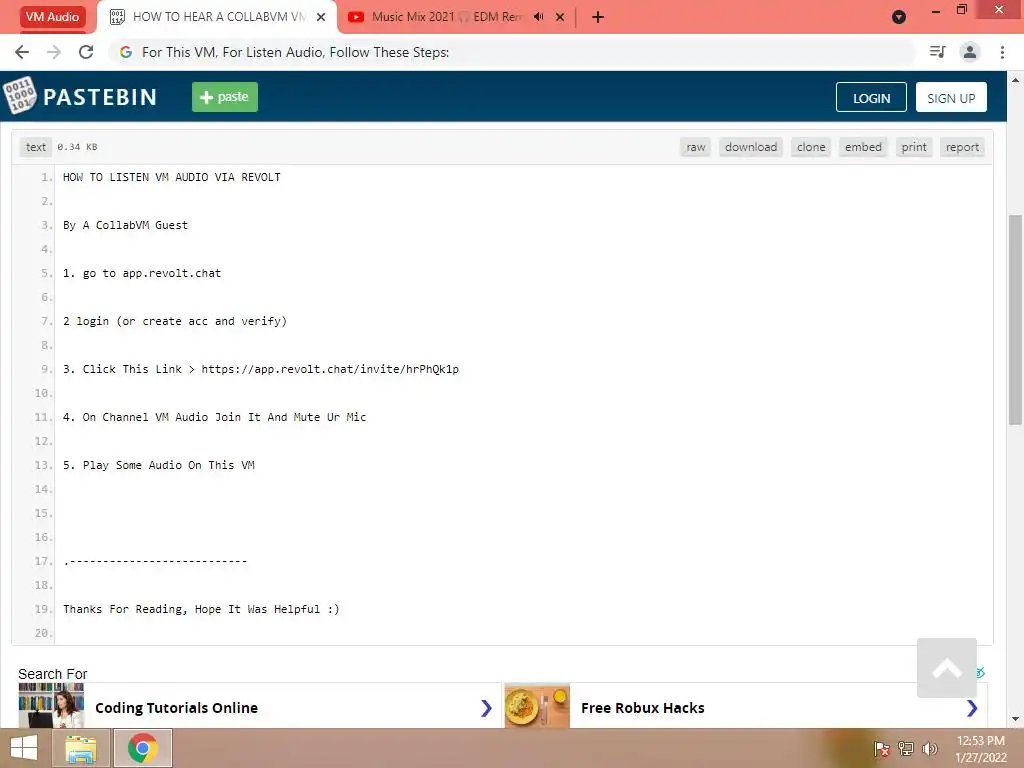The height and width of the screenshot is (768, 1024).
Task: Click the 'Search For' ad heading
Action: tap(52, 674)
